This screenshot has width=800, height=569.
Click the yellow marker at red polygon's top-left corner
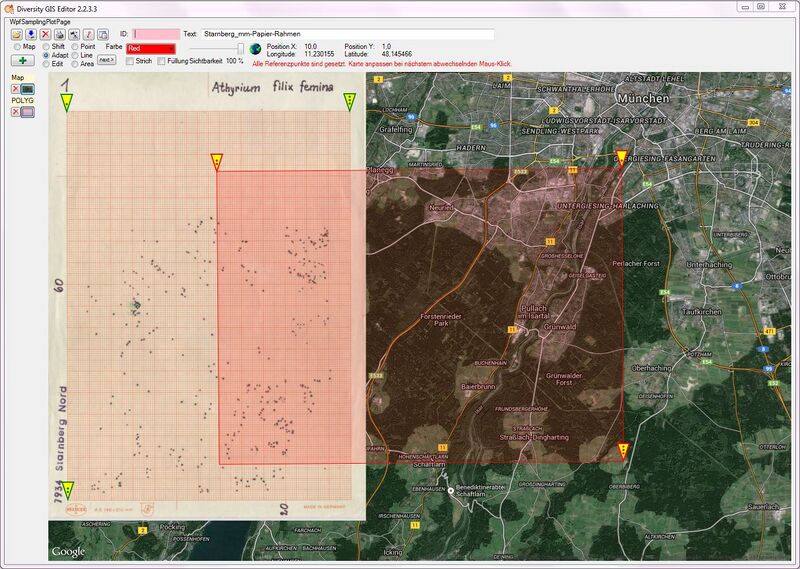pyautogui.click(x=217, y=162)
